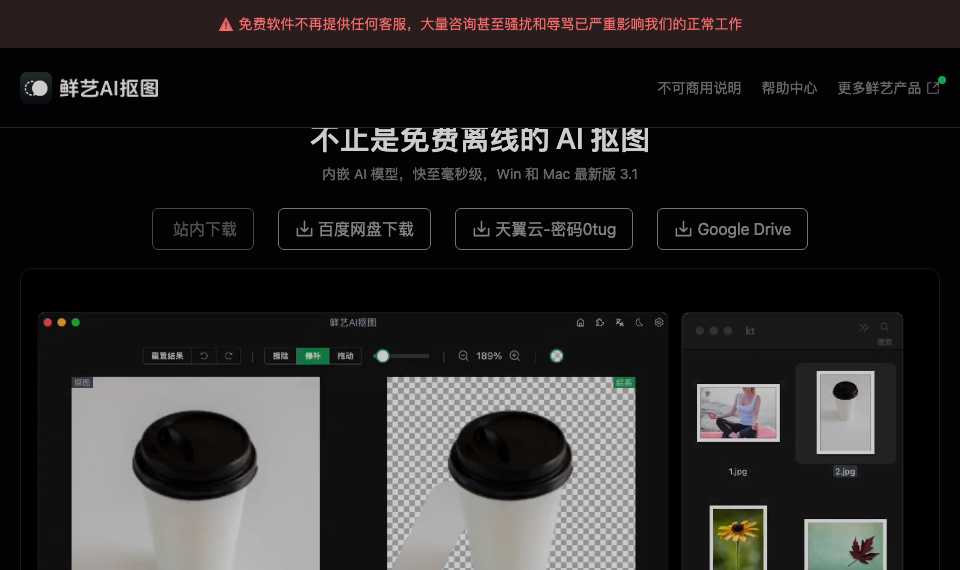The width and height of the screenshot is (960, 570).
Task: Open the settings gear icon in app titlebar
Action: point(659,323)
